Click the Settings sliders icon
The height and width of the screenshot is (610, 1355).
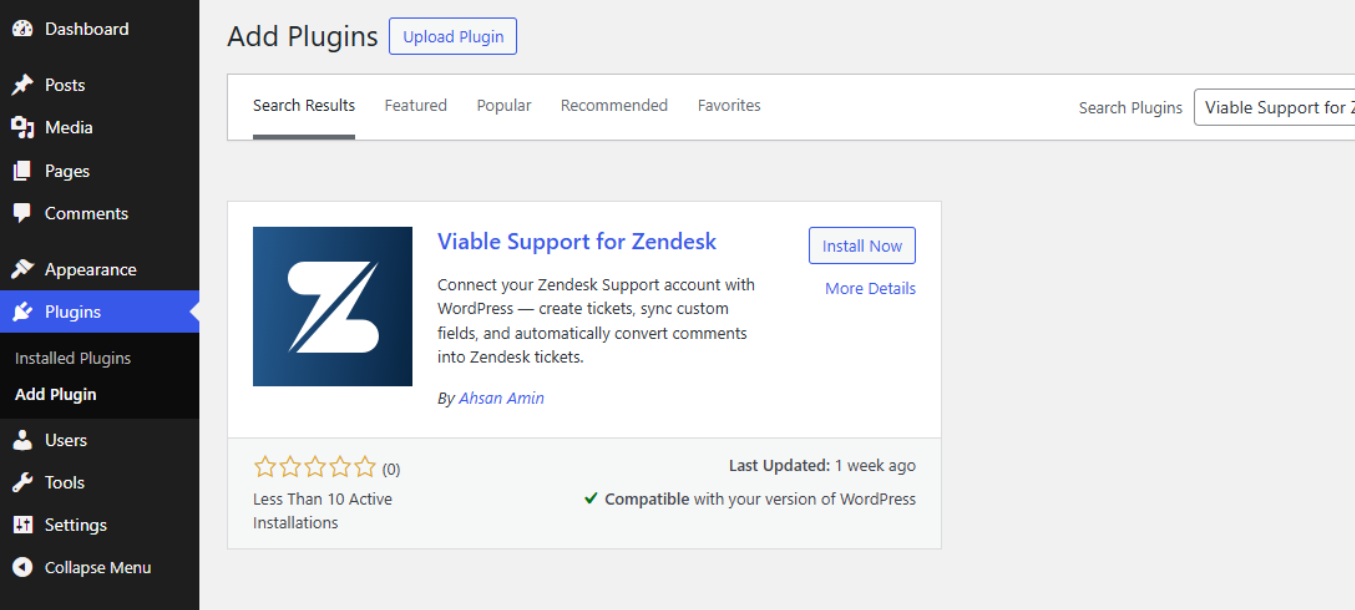click(22, 525)
